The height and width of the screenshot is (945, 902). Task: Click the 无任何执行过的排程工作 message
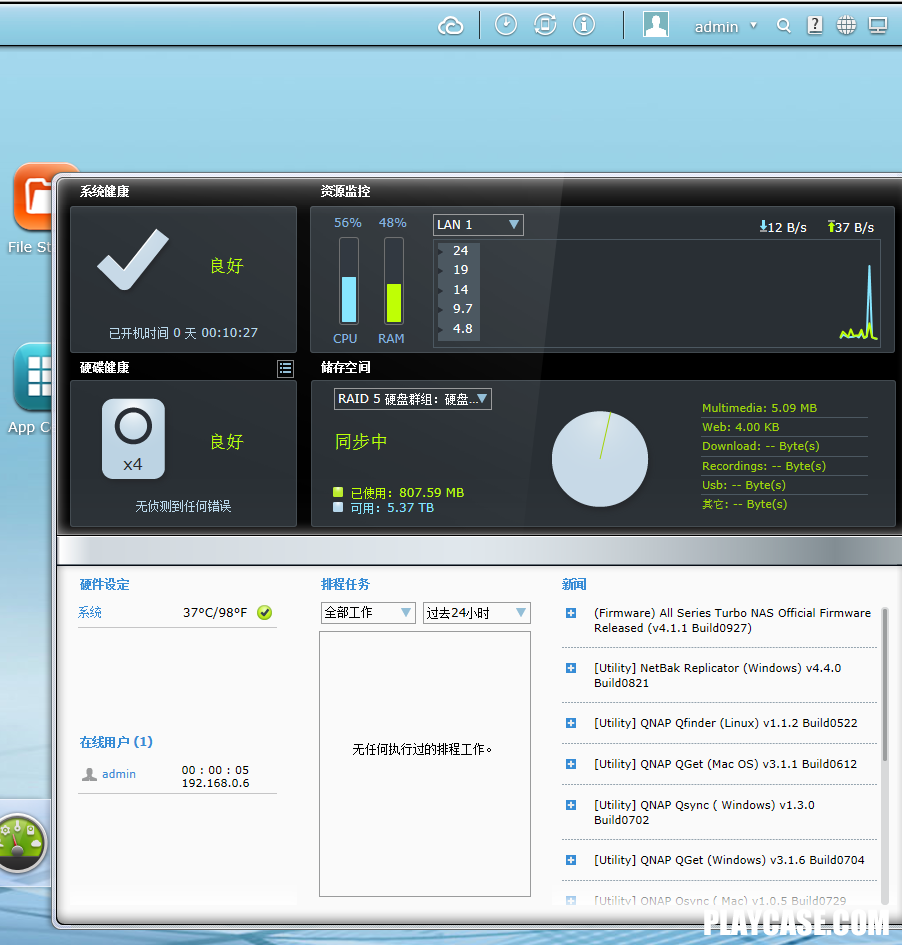point(422,749)
